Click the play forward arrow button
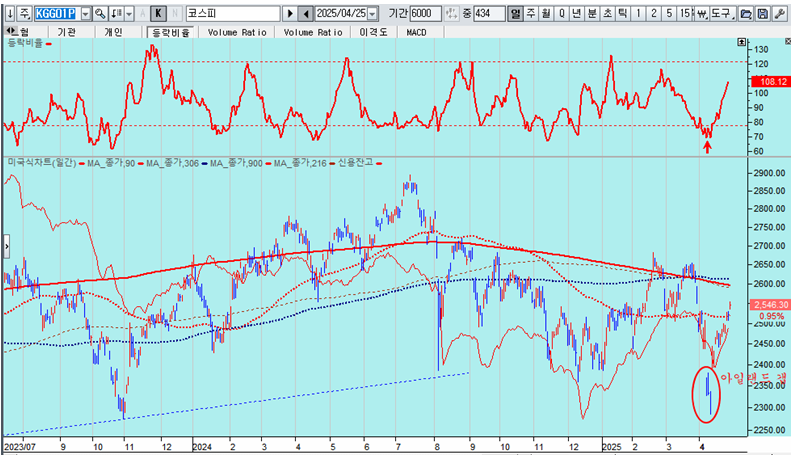 [x=289, y=14]
